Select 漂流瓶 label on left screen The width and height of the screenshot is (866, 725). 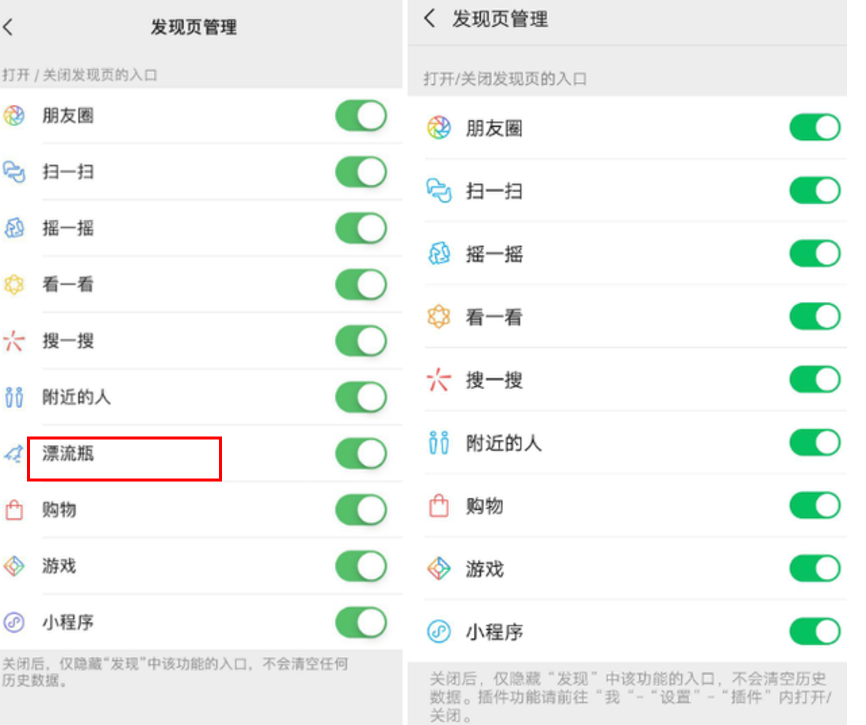click(x=68, y=453)
